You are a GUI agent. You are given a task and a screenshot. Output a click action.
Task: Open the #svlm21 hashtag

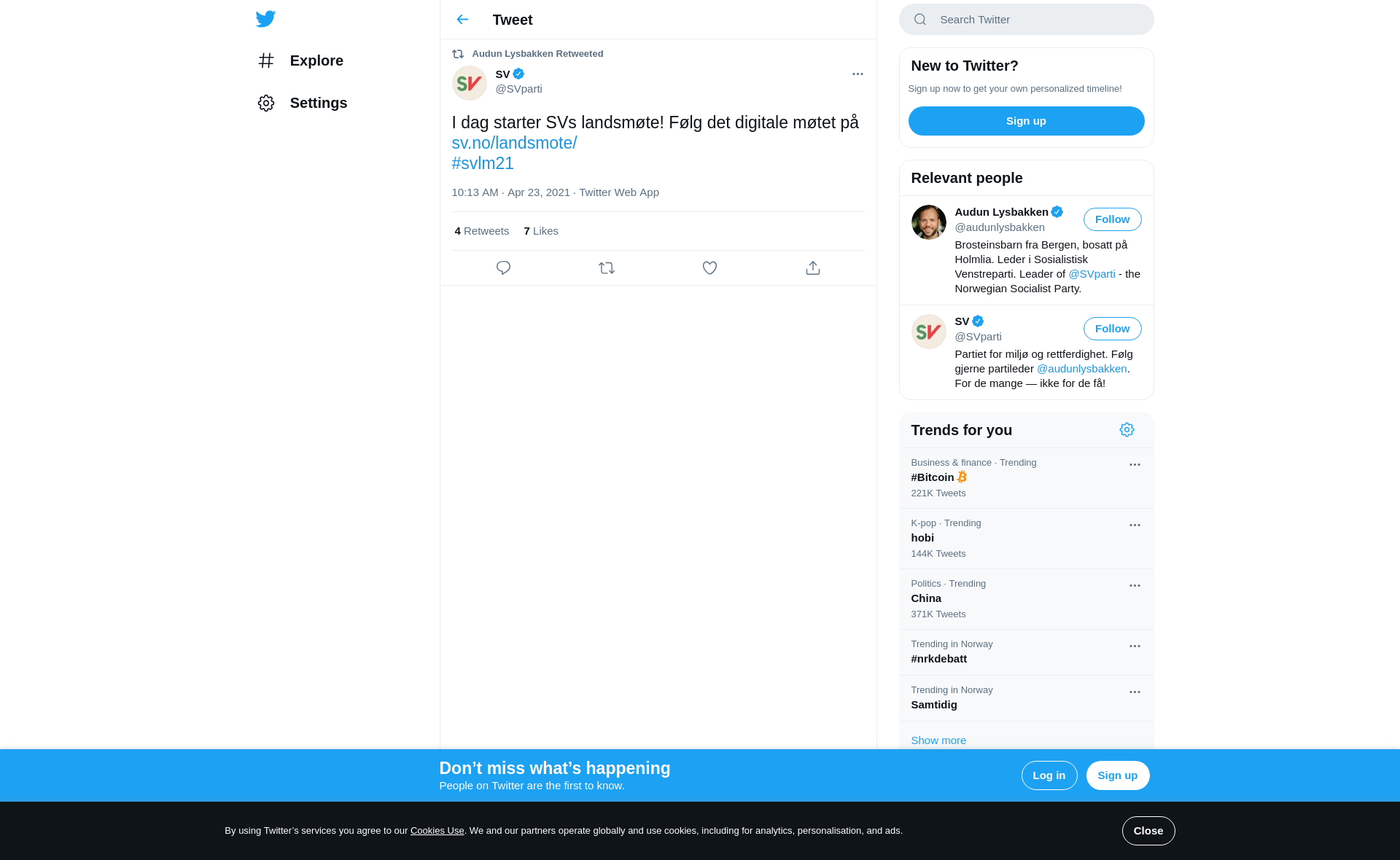coord(483,163)
